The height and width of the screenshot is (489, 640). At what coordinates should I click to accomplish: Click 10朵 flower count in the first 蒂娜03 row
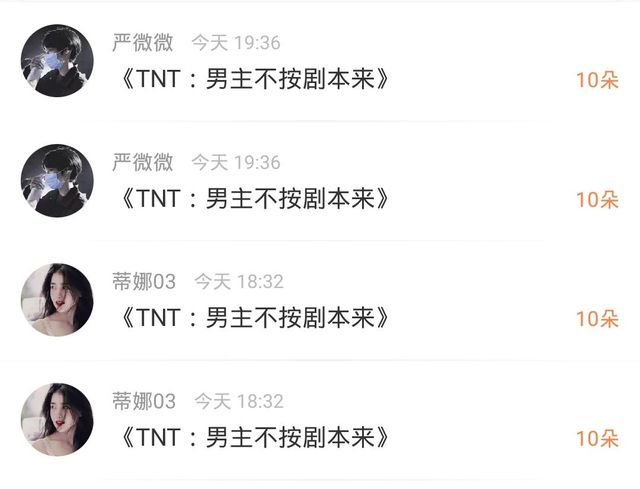[x=597, y=319]
